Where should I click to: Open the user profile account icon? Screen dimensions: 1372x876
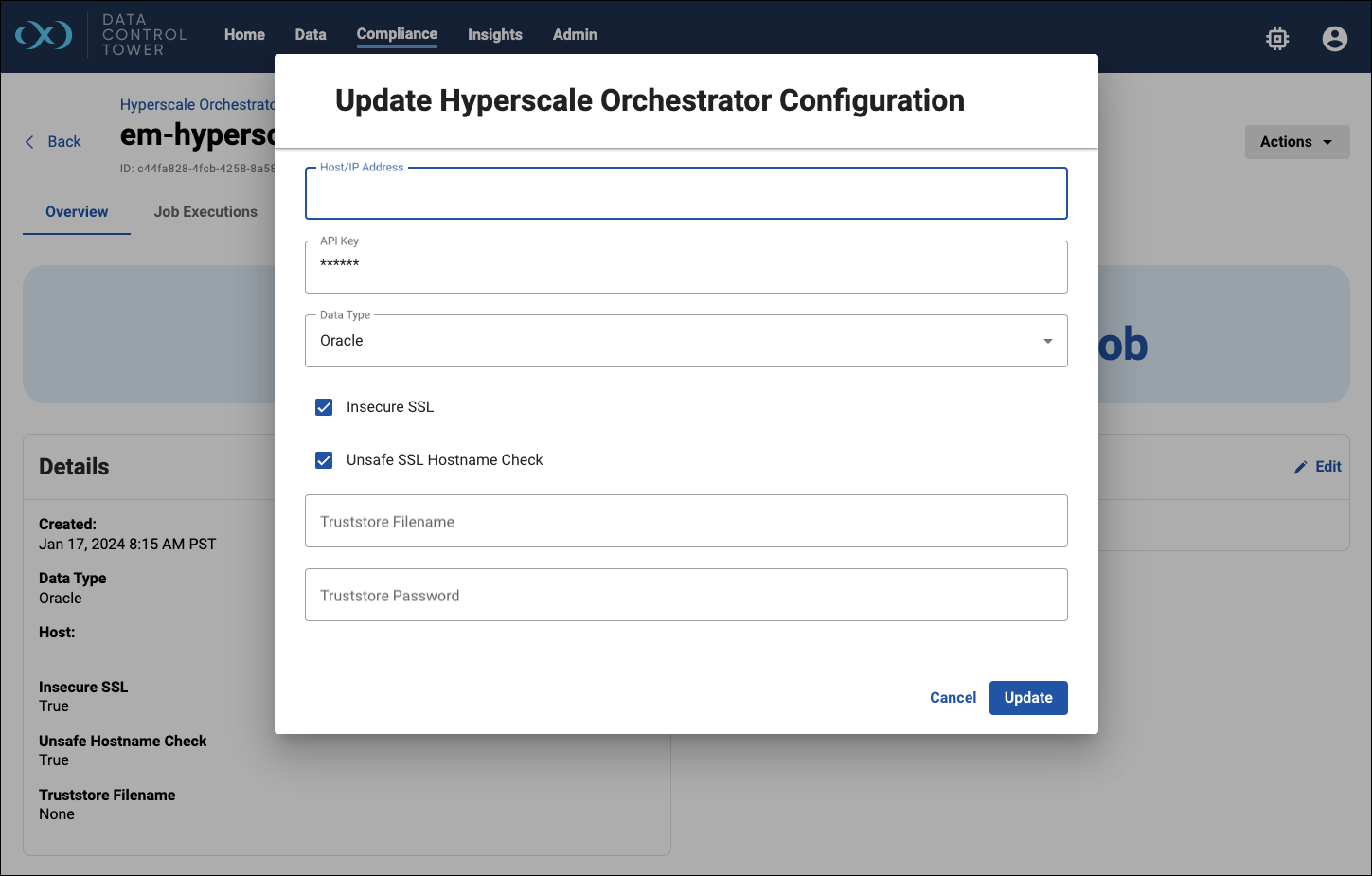click(x=1334, y=38)
